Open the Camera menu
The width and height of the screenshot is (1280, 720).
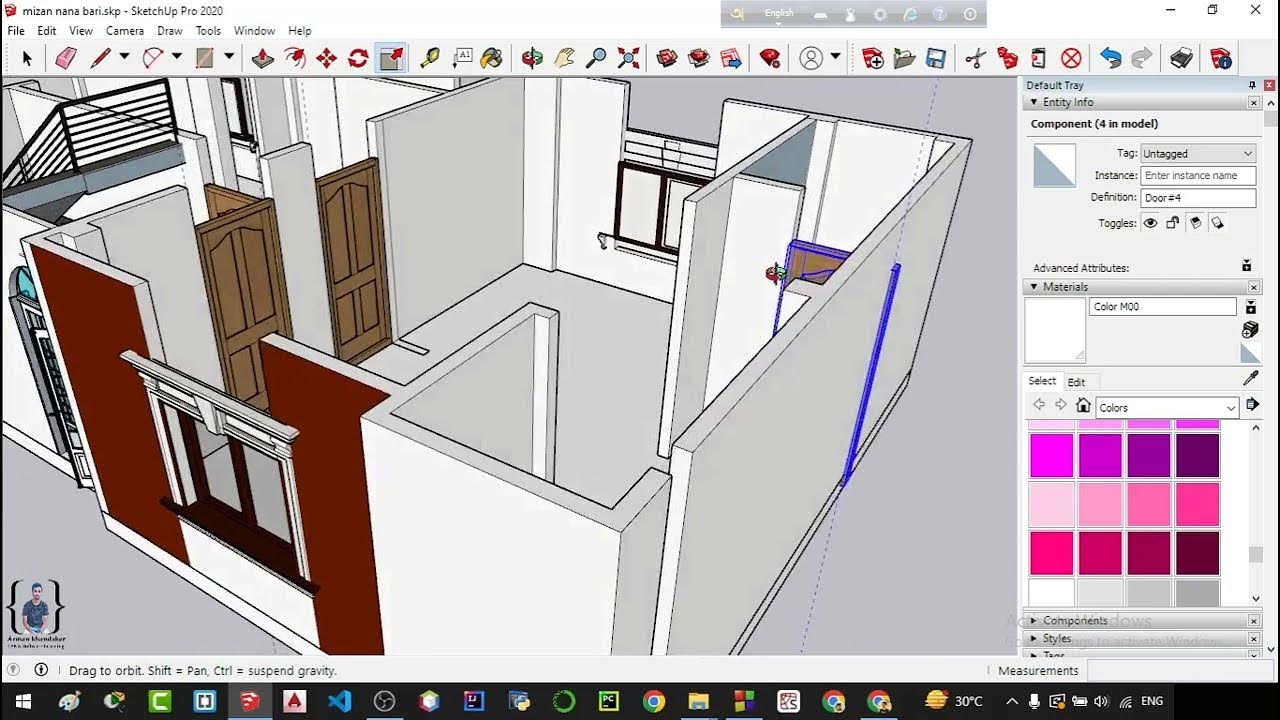pyautogui.click(x=125, y=31)
